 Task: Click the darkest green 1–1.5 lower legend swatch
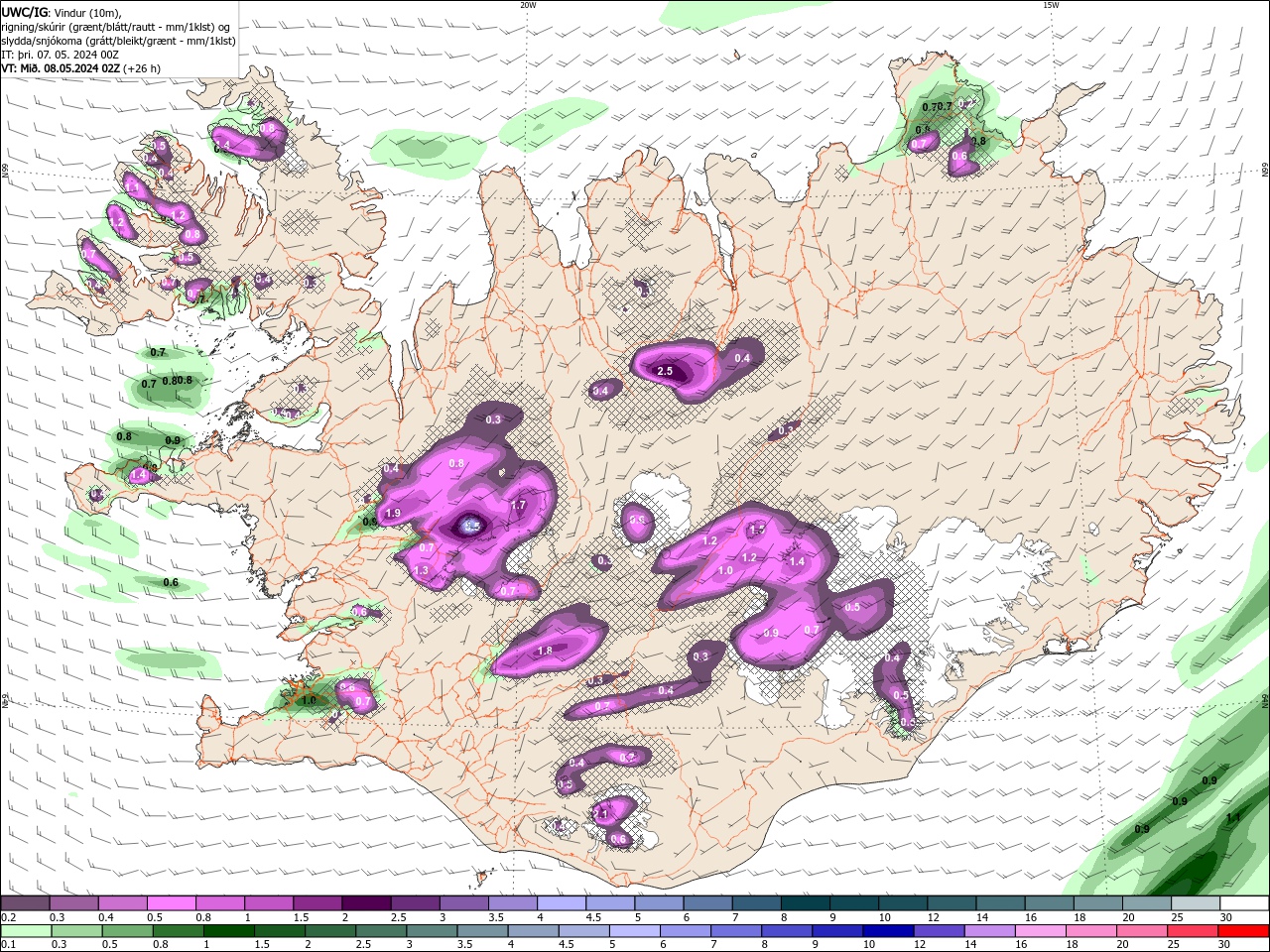(x=229, y=931)
